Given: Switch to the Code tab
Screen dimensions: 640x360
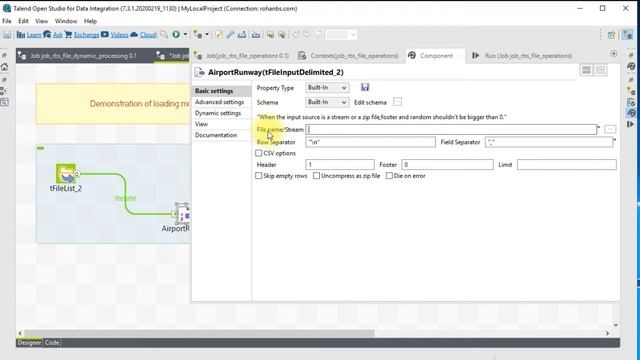Looking at the screenshot, I should (52, 343).
